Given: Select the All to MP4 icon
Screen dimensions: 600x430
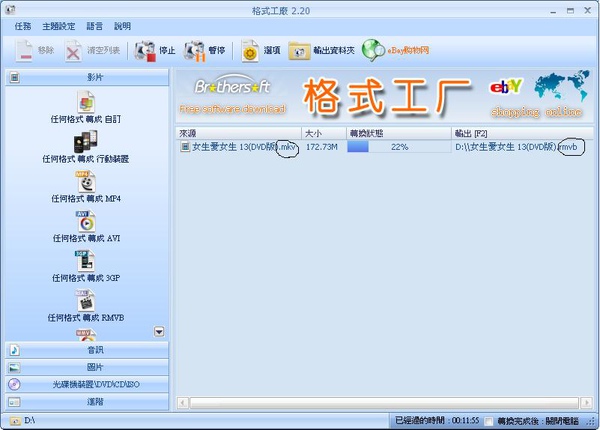Looking at the screenshot, I should click(86, 181).
